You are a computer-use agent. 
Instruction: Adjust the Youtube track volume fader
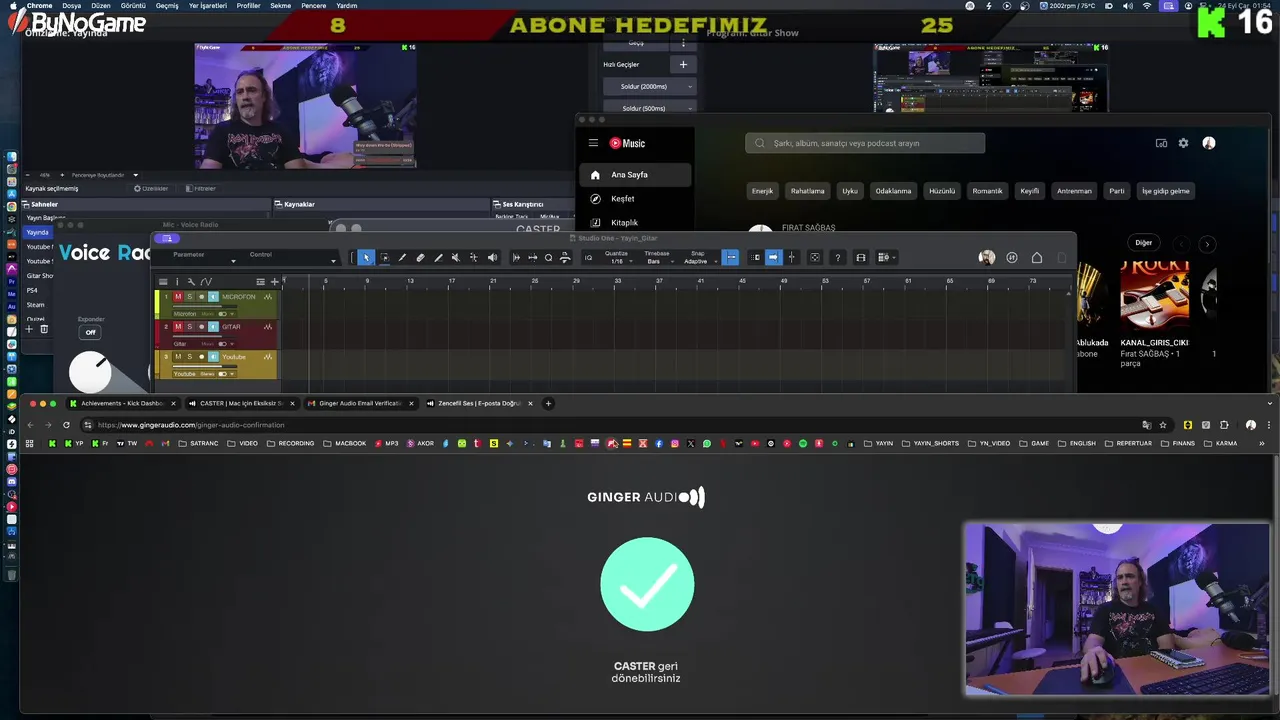tap(205, 366)
